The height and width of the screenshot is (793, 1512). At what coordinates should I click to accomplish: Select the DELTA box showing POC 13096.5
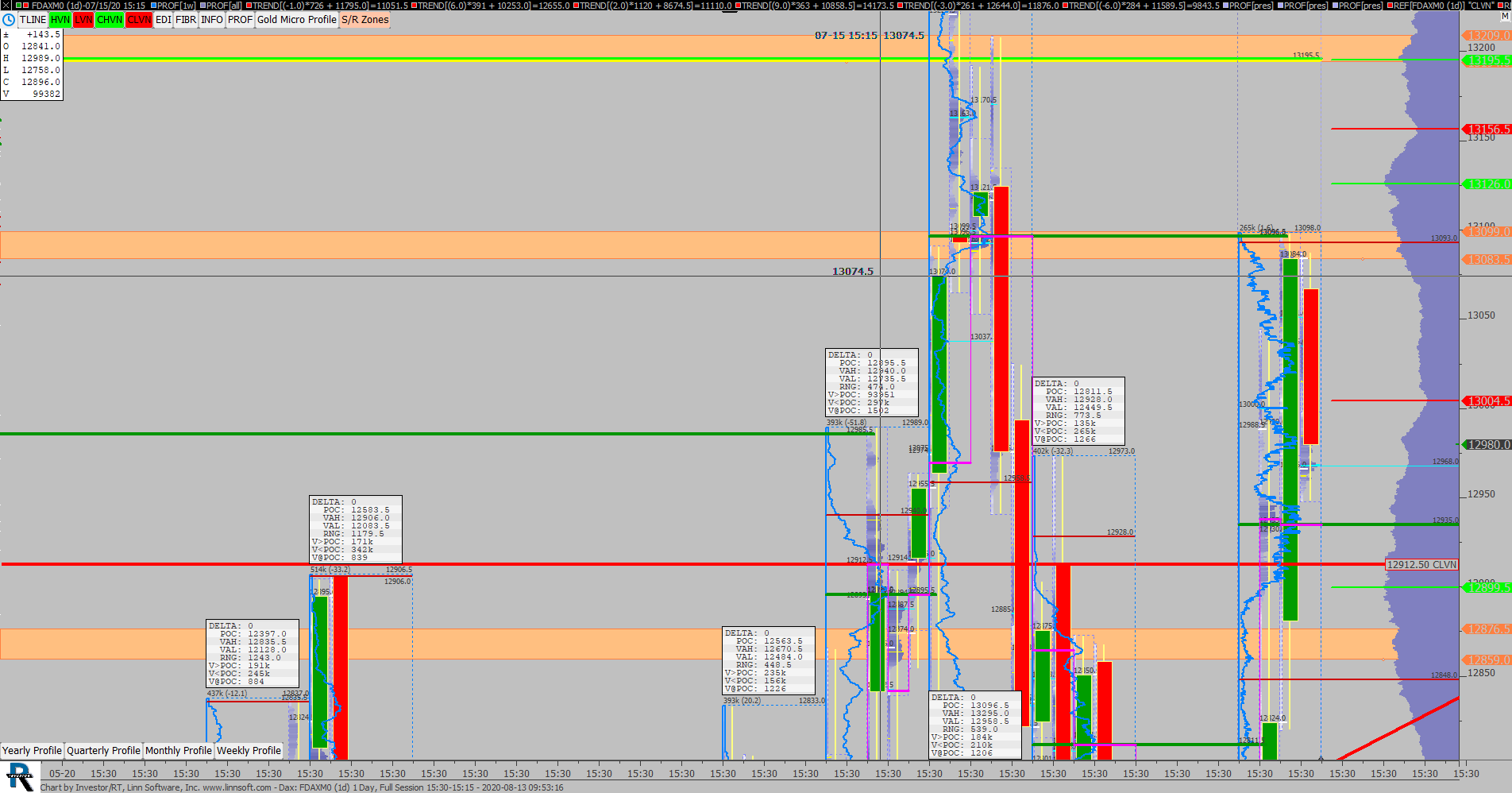975,725
